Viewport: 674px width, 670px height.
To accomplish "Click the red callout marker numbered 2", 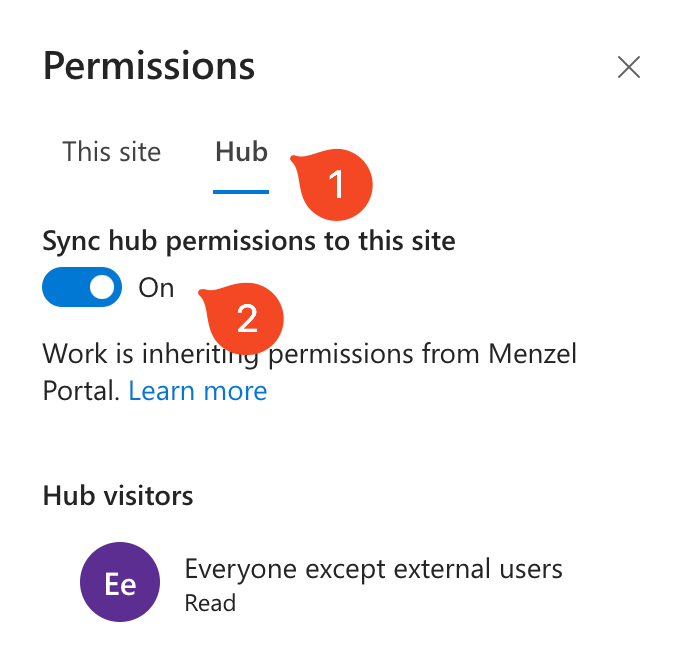I will point(247,318).
